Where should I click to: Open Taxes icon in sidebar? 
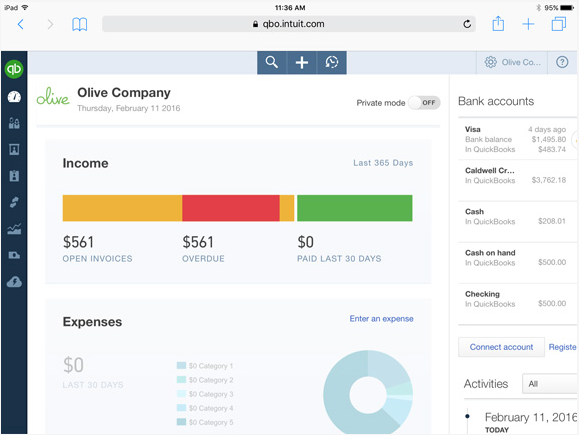click(x=14, y=255)
